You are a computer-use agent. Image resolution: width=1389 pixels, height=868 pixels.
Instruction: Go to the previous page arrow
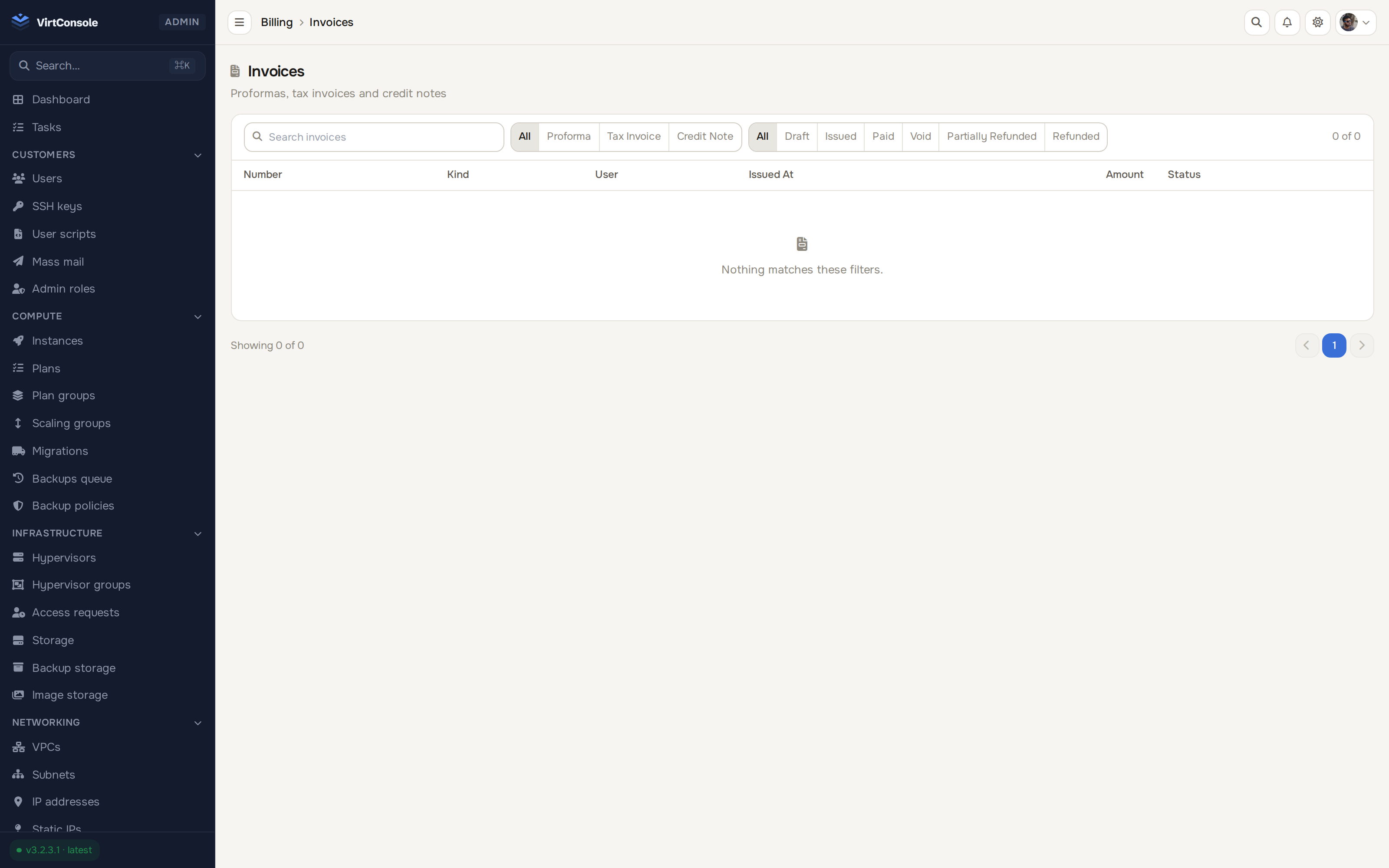(x=1307, y=345)
